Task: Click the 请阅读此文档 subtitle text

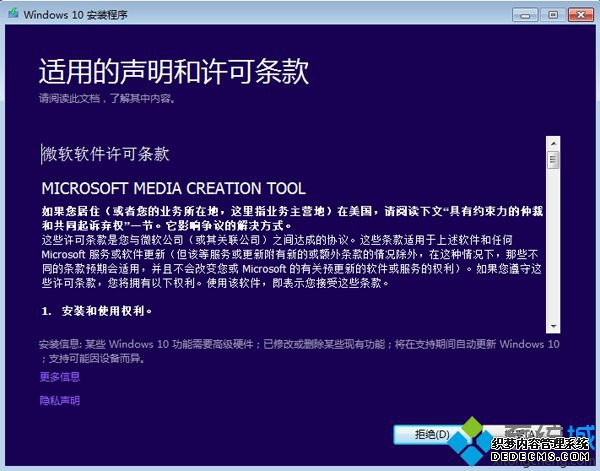Action: [x=108, y=98]
